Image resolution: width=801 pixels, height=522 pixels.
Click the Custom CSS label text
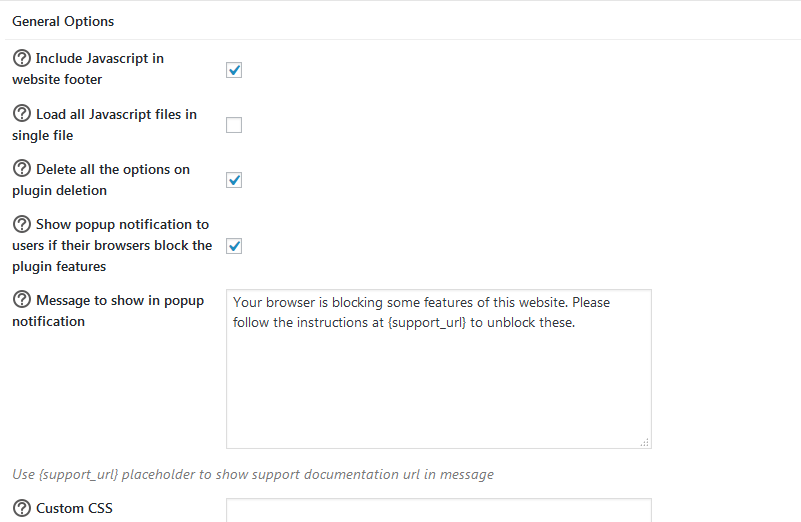coord(74,509)
